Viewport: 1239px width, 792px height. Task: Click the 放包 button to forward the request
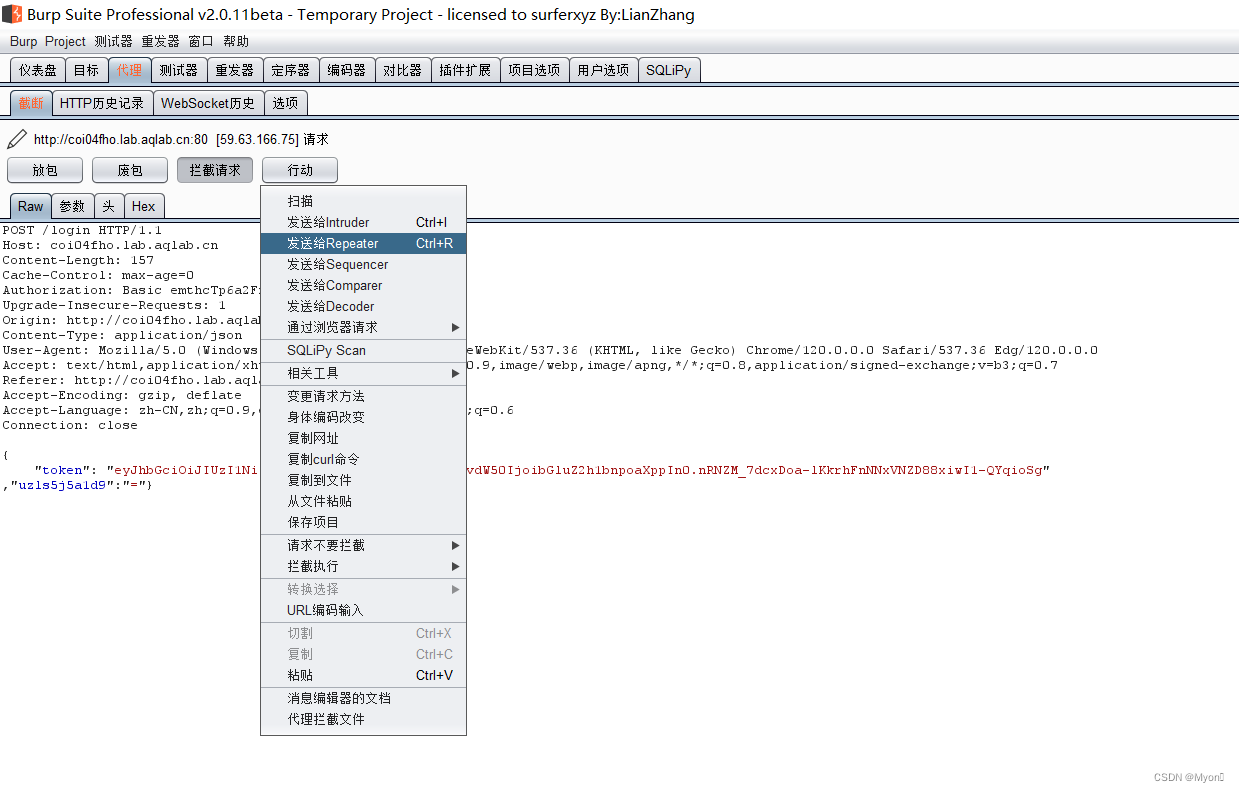point(44,169)
